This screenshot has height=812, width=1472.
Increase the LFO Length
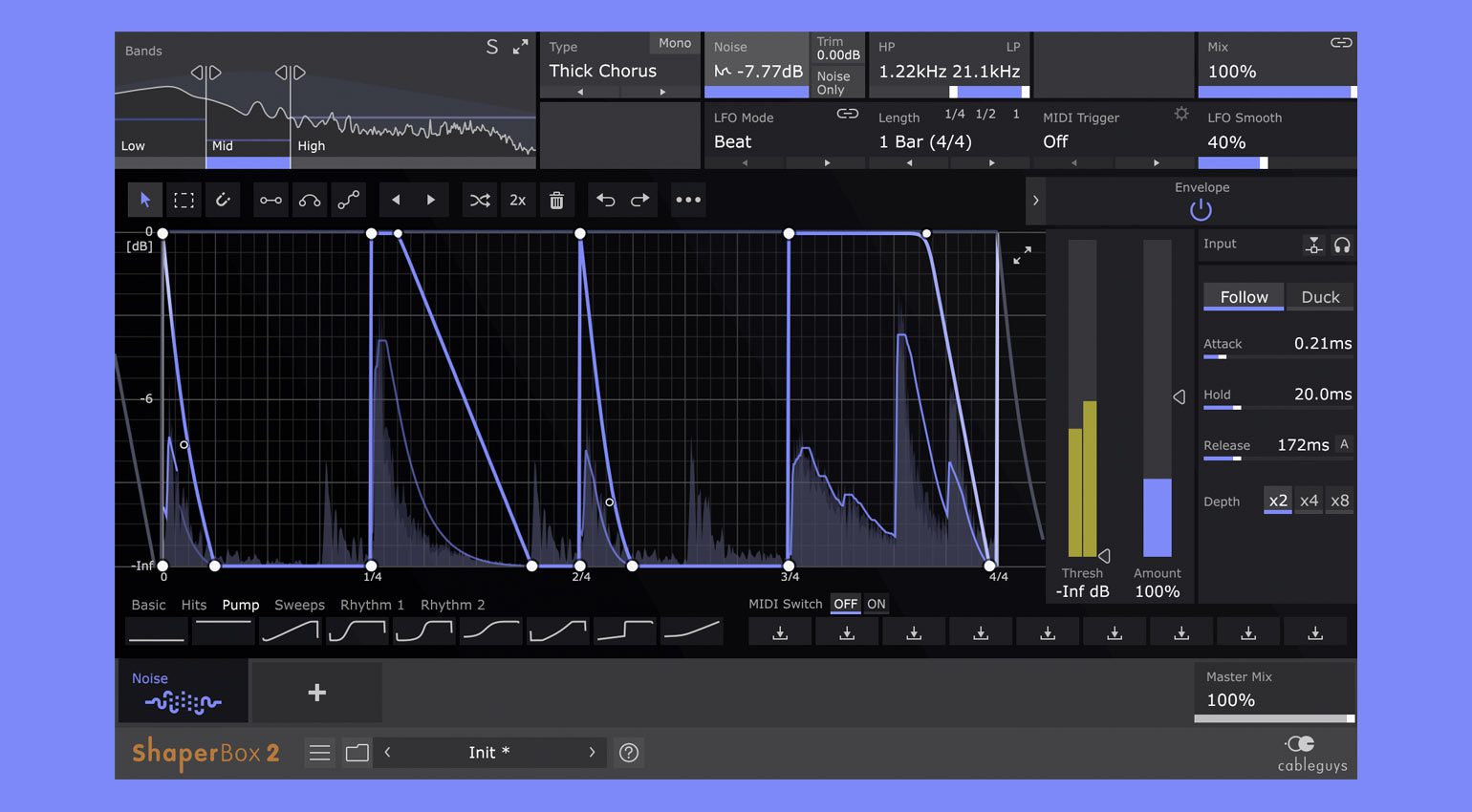991,162
